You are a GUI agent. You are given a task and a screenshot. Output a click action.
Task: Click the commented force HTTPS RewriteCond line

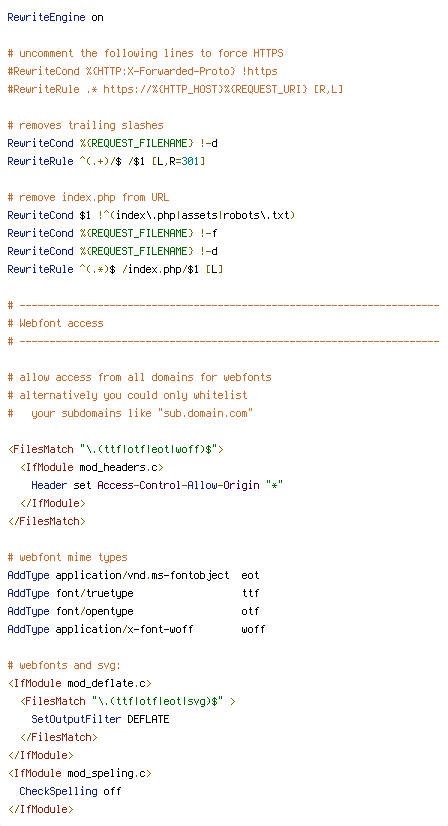tap(142, 71)
